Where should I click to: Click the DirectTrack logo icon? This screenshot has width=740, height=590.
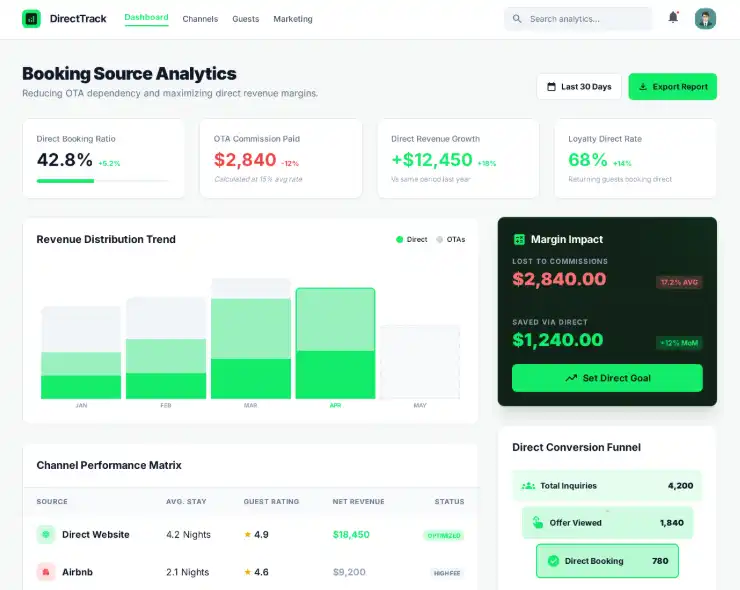(x=32, y=19)
